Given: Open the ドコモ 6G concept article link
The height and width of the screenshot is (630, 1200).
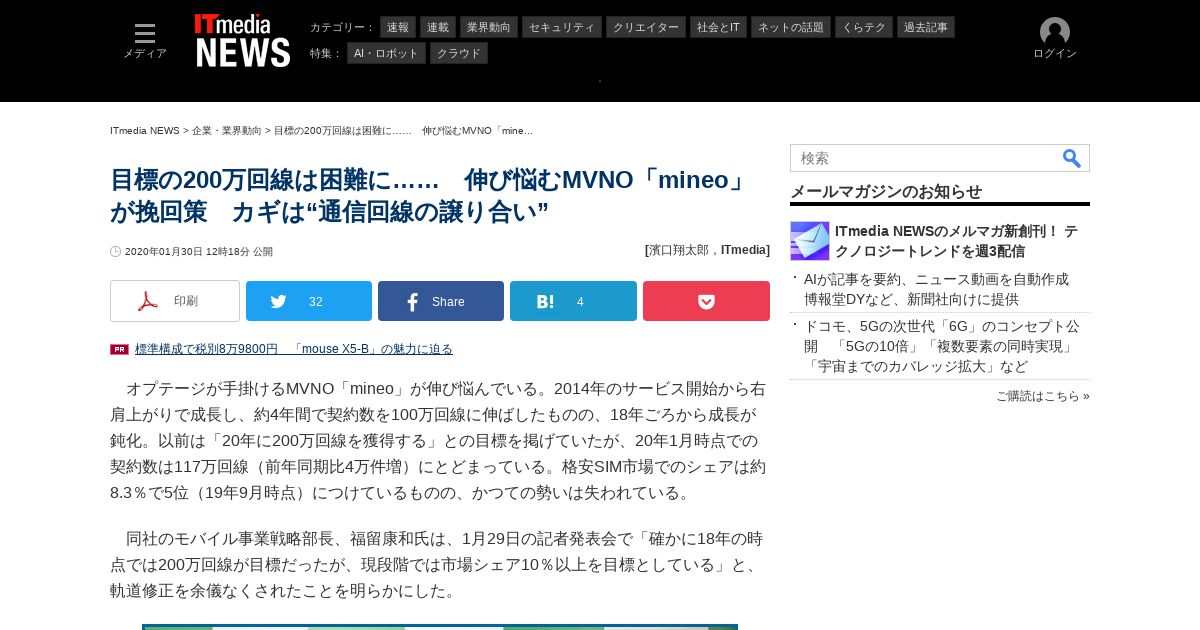Looking at the screenshot, I should (942, 346).
